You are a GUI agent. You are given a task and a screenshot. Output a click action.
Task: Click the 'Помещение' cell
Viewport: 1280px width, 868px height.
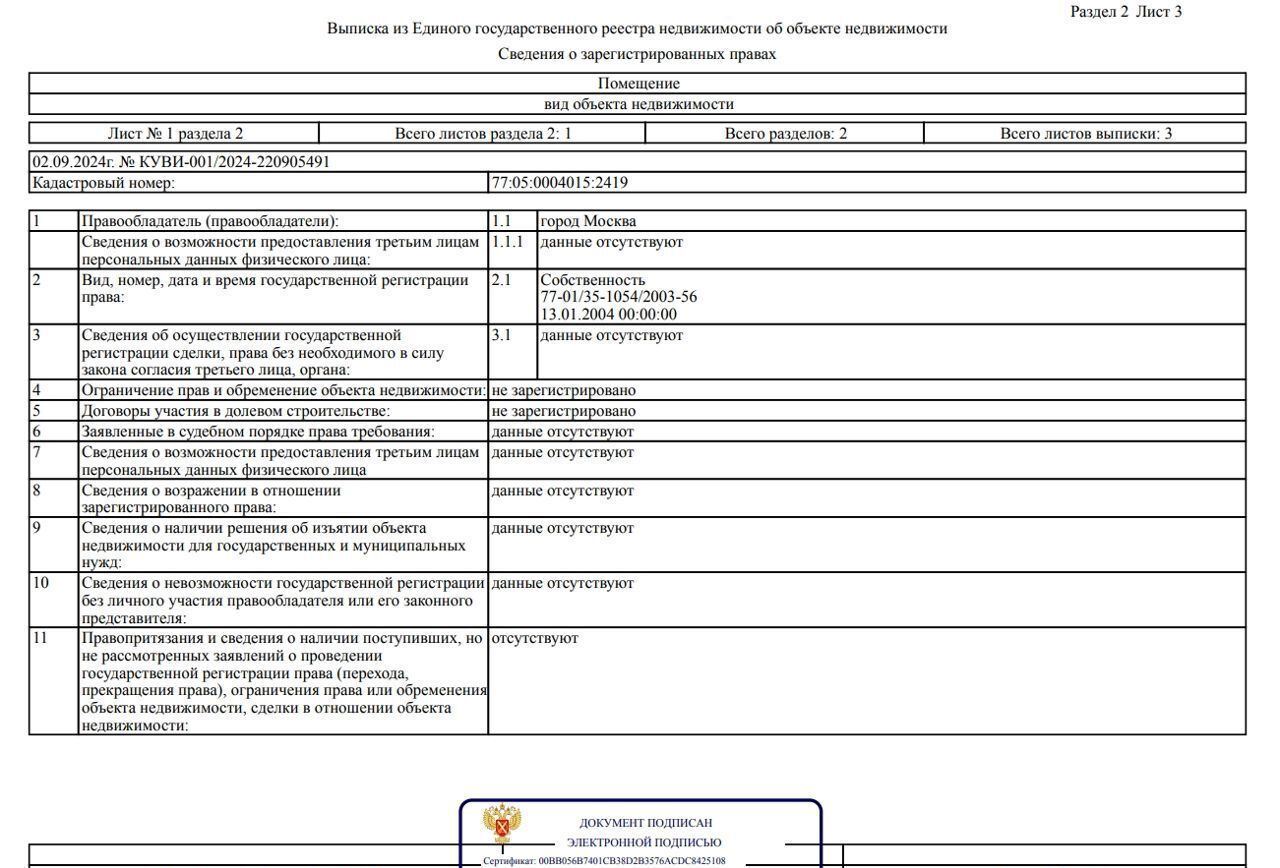(x=638, y=84)
